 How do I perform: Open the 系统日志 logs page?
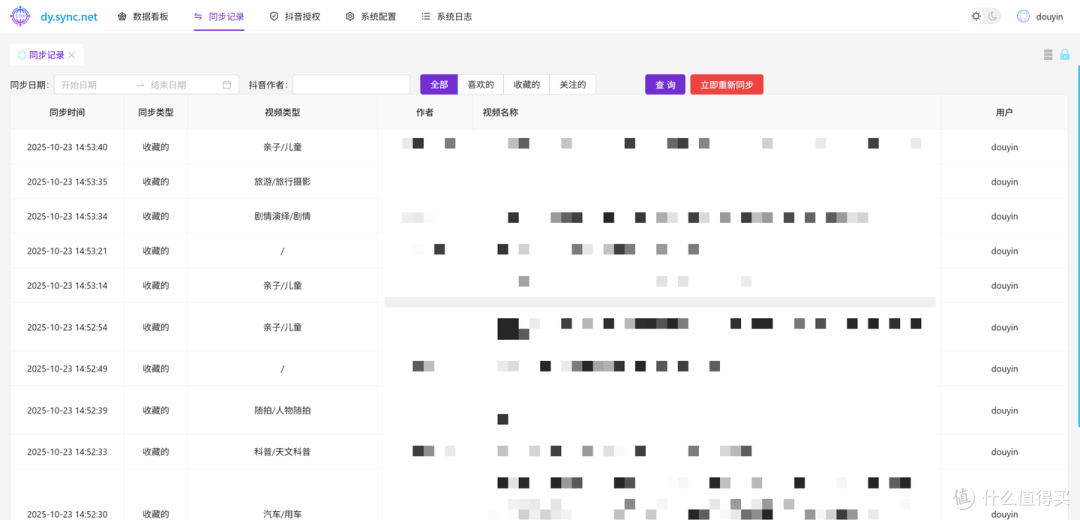pos(446,17)
